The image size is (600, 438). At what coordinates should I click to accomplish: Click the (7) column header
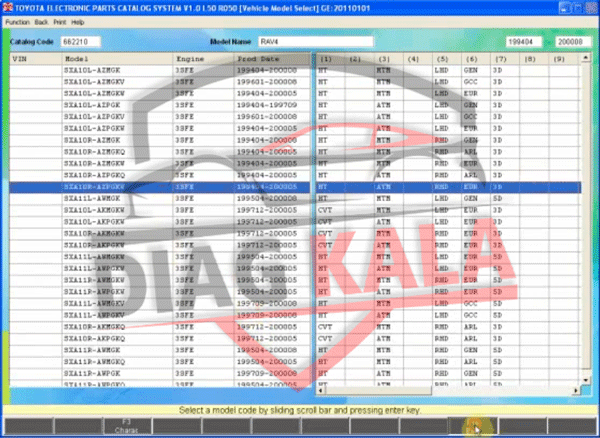(505, 59)
